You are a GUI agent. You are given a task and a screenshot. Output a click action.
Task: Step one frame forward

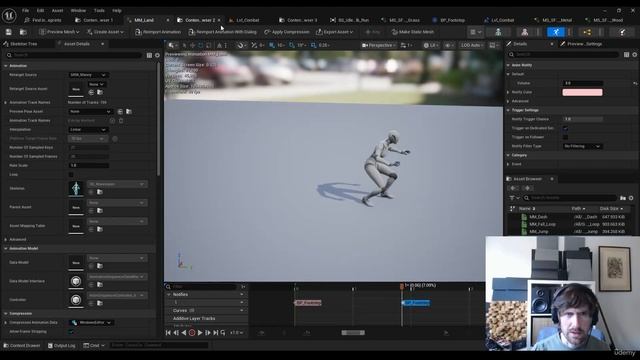[x=208, y=333]
